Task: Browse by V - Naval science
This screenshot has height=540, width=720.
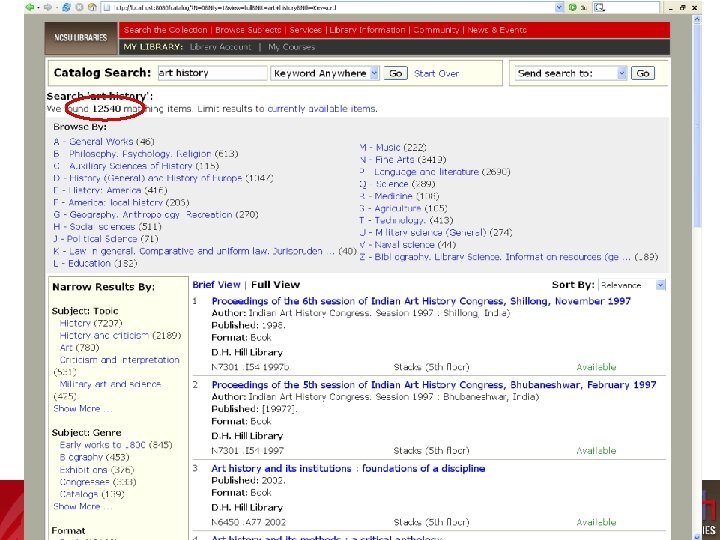Action: [x=397, y=245]
